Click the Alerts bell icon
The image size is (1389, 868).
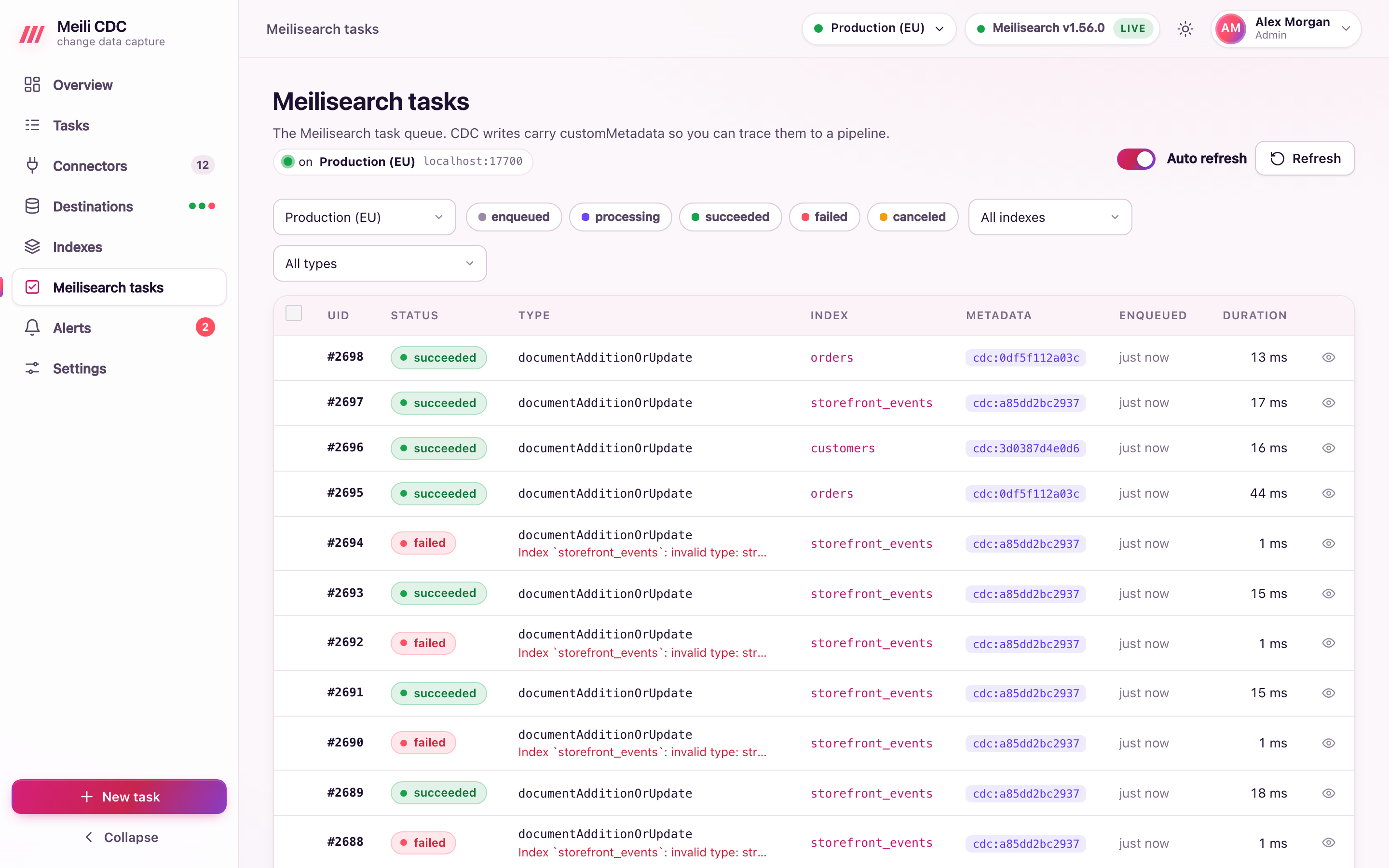32,328
